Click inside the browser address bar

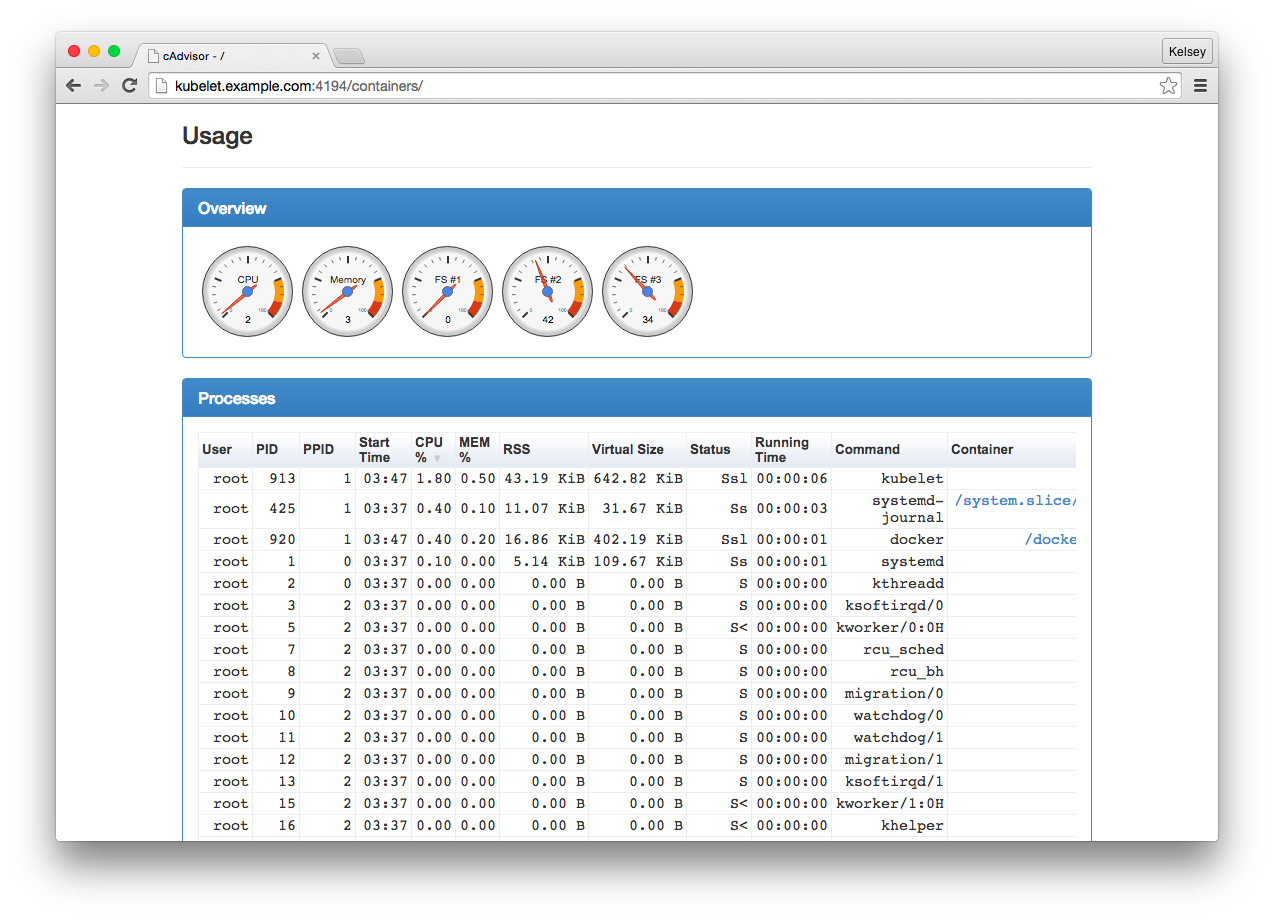click(x=600, y=86)
